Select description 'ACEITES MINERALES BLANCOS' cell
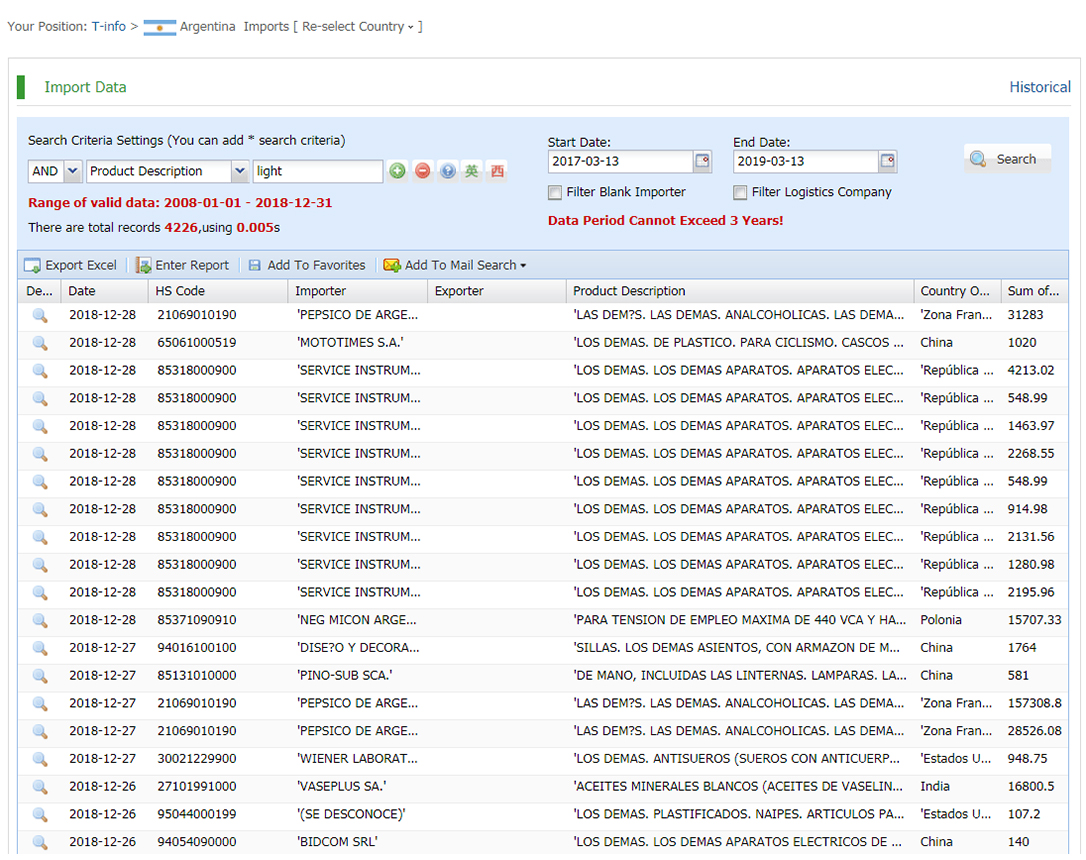 [738, 787]
